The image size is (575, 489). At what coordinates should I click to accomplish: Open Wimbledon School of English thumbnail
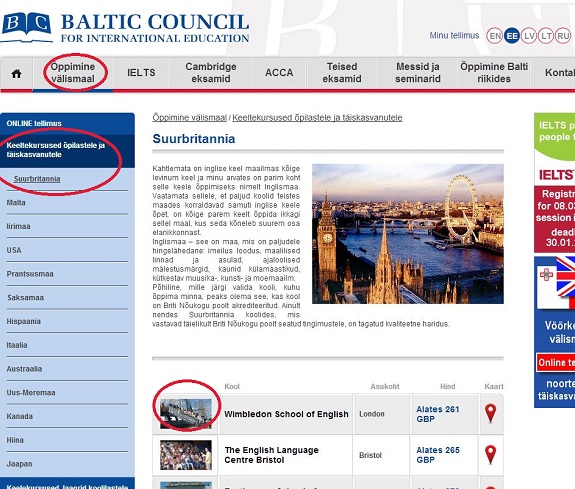186,414
